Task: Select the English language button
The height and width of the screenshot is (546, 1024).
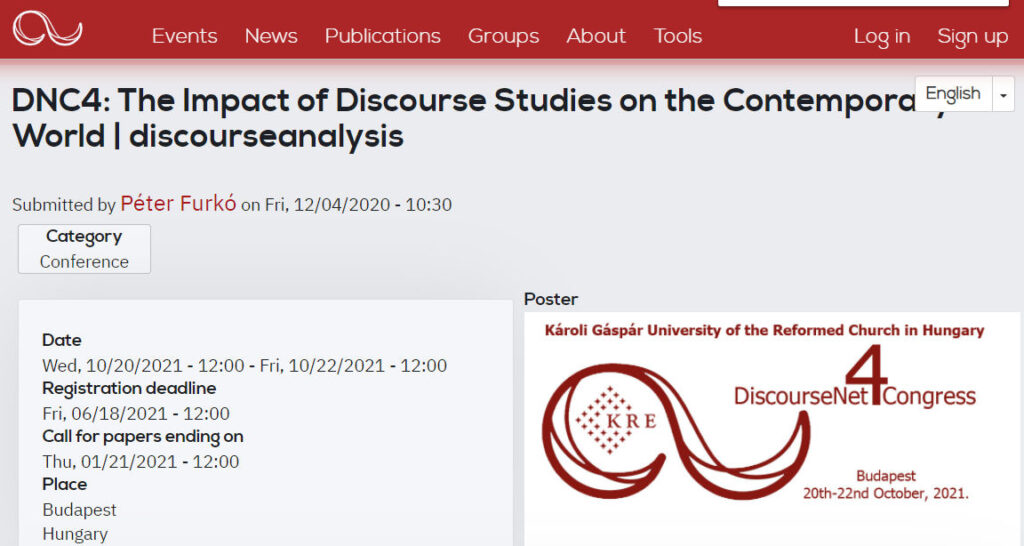Action: [x=953, y=94]
